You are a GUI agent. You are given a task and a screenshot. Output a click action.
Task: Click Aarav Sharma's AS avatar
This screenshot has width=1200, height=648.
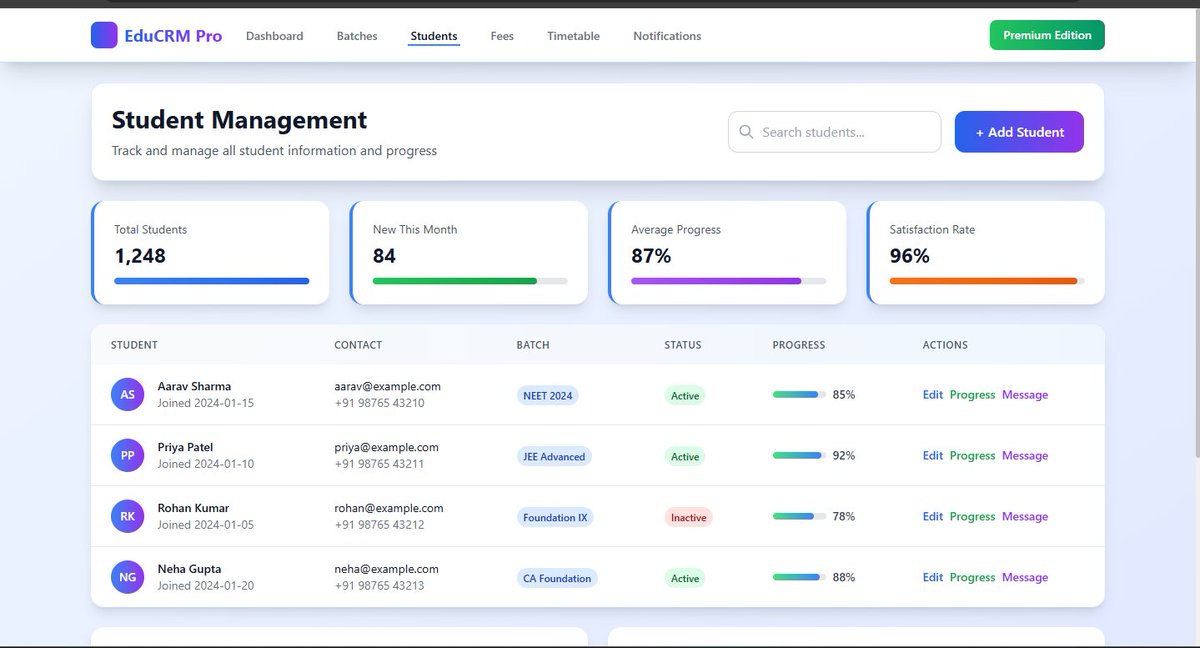(x=127, y=394)
